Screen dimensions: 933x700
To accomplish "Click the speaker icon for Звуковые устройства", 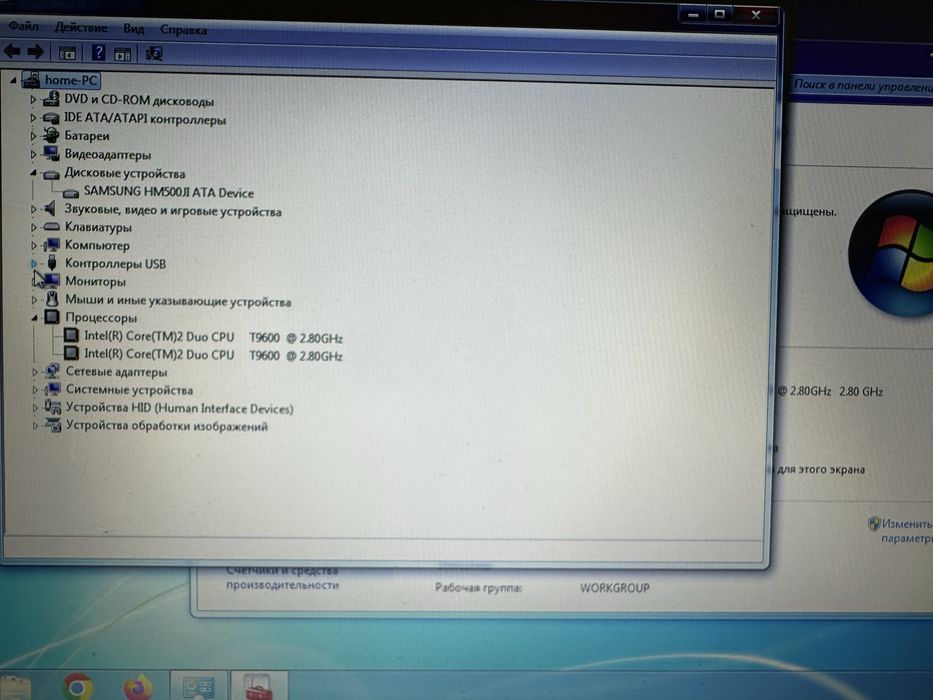I will (51, 208).
